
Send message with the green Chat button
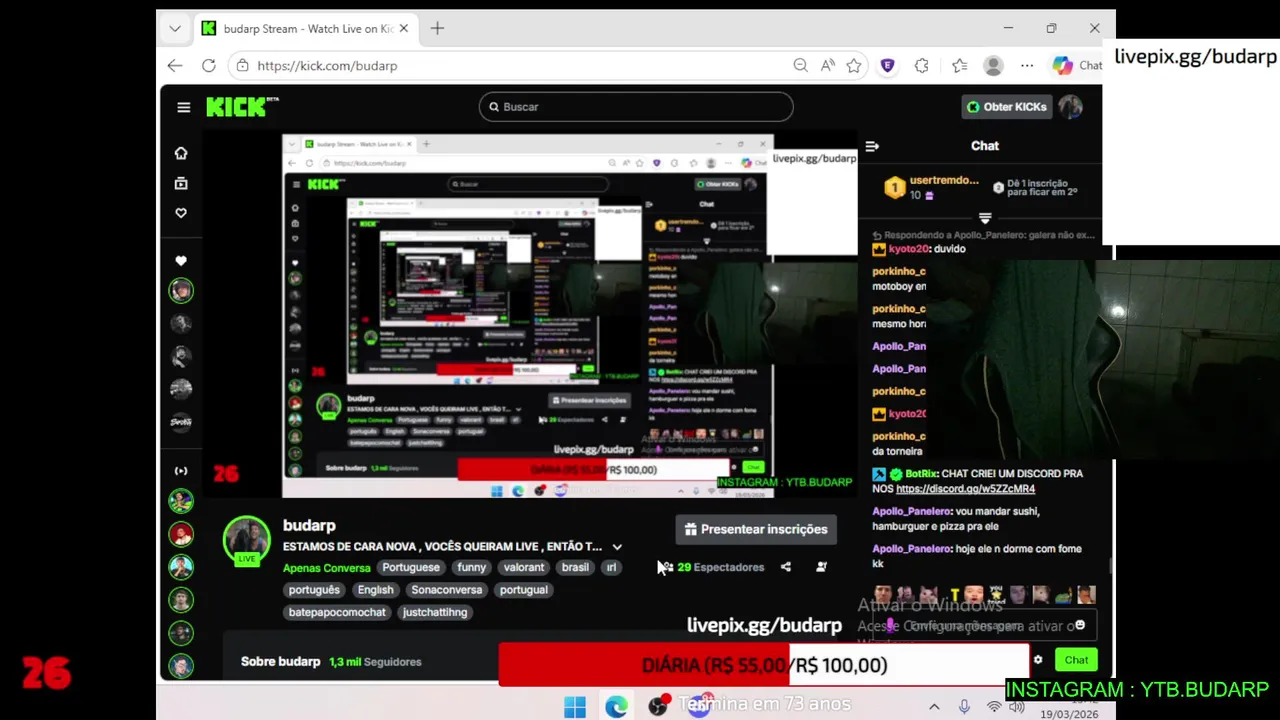[1076, 660]
